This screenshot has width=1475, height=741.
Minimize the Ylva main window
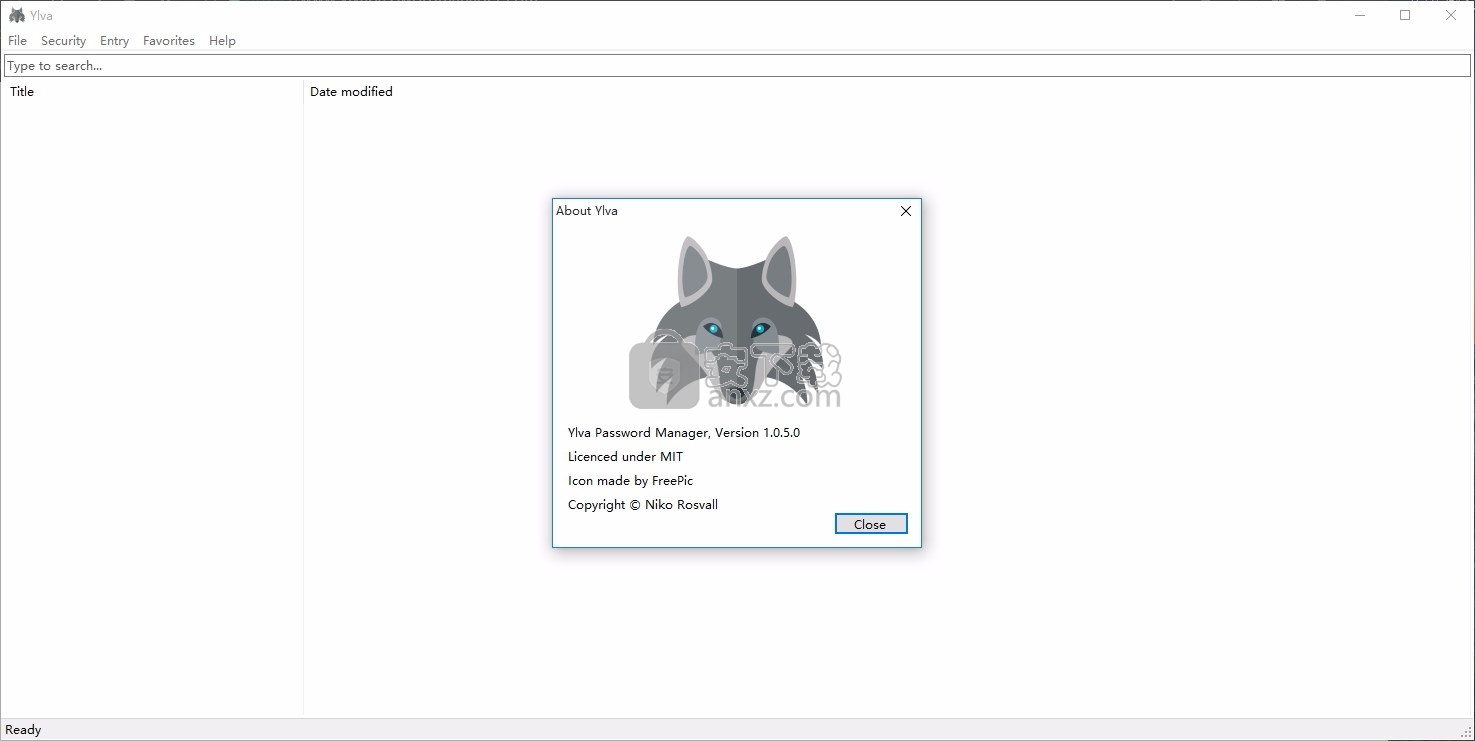(1360, 15)
